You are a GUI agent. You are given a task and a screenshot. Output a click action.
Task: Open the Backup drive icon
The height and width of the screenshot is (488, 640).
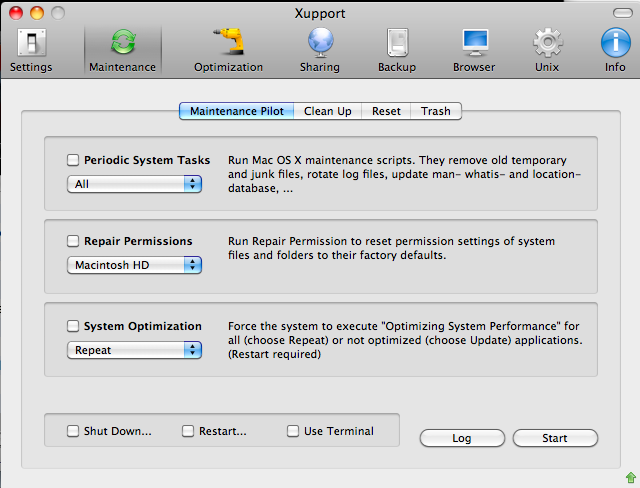coord(397,42)
